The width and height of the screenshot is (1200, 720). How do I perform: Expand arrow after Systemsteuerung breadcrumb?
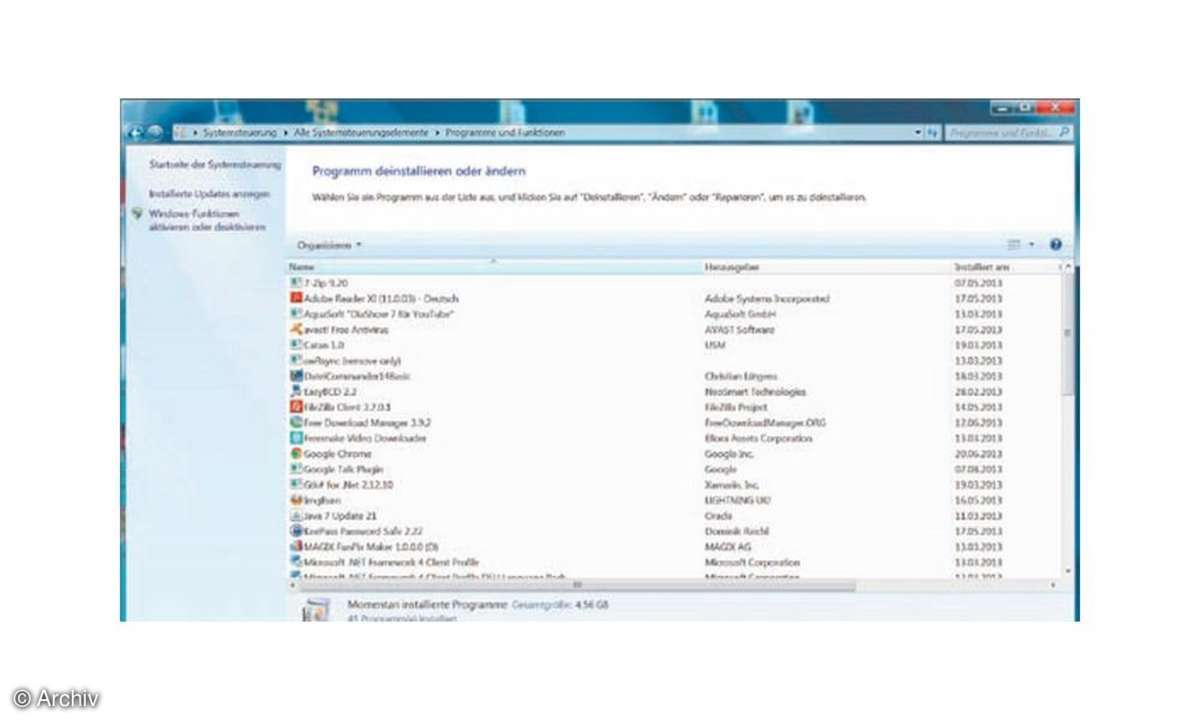pos(286,132)
